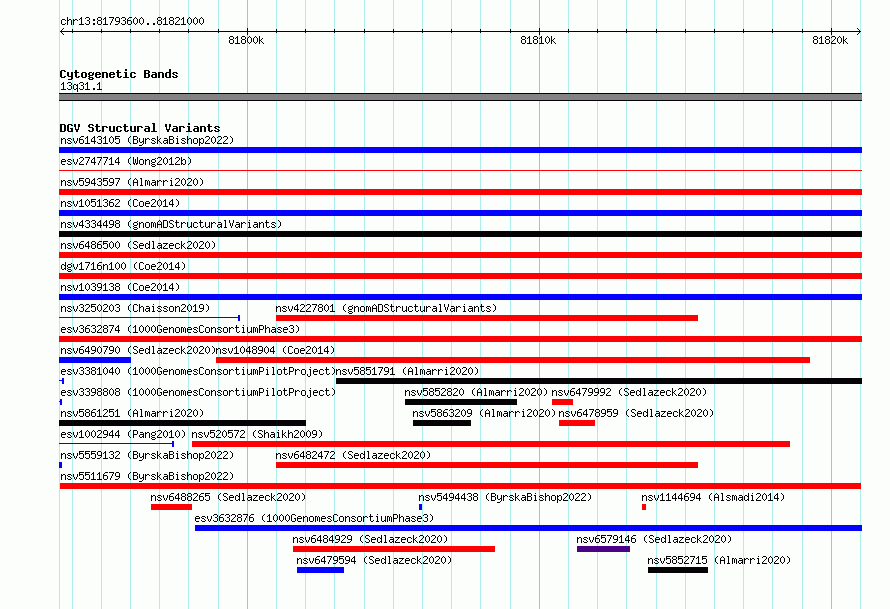Click the chr13:81793600..81821000 region label
Screen dimensions: 890x609
132,21
